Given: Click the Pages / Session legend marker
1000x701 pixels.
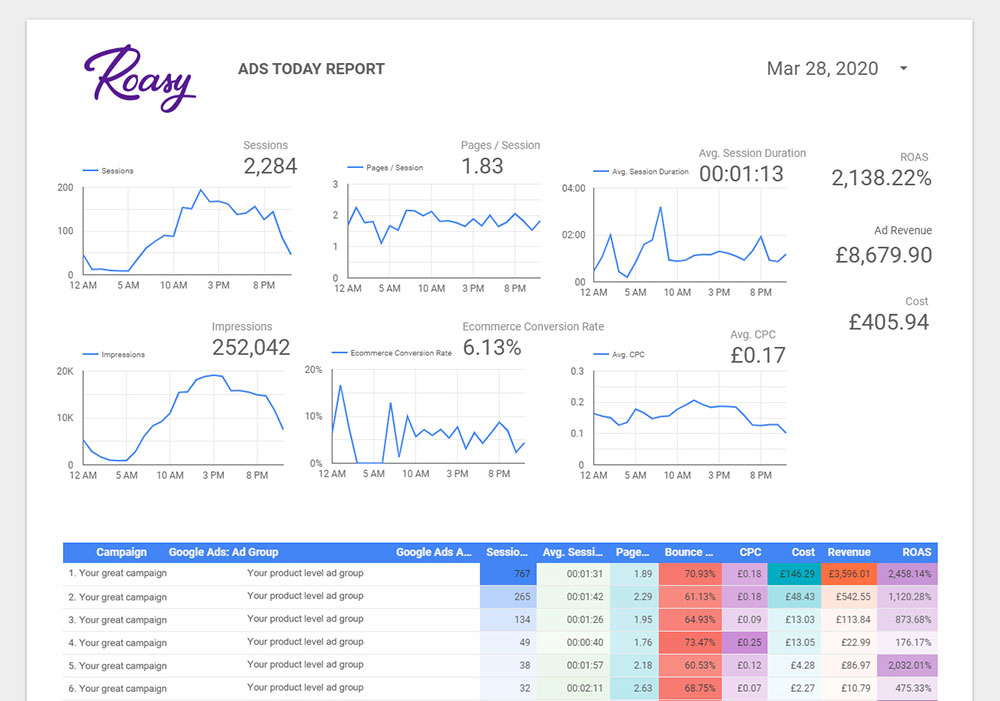Looking at the screenshot, I should coord(355,168).
